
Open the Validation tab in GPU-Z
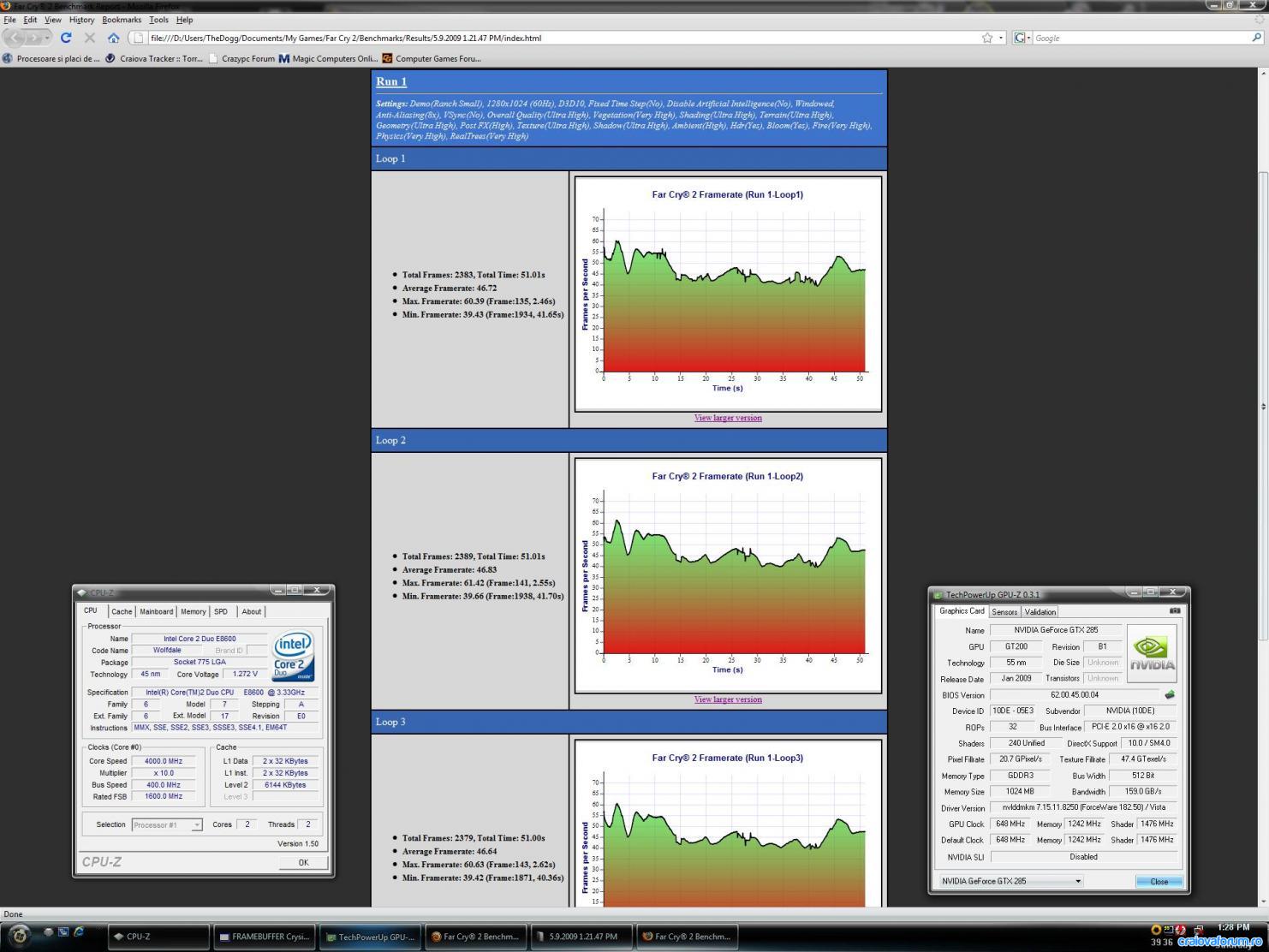[x=1040, y=611]
